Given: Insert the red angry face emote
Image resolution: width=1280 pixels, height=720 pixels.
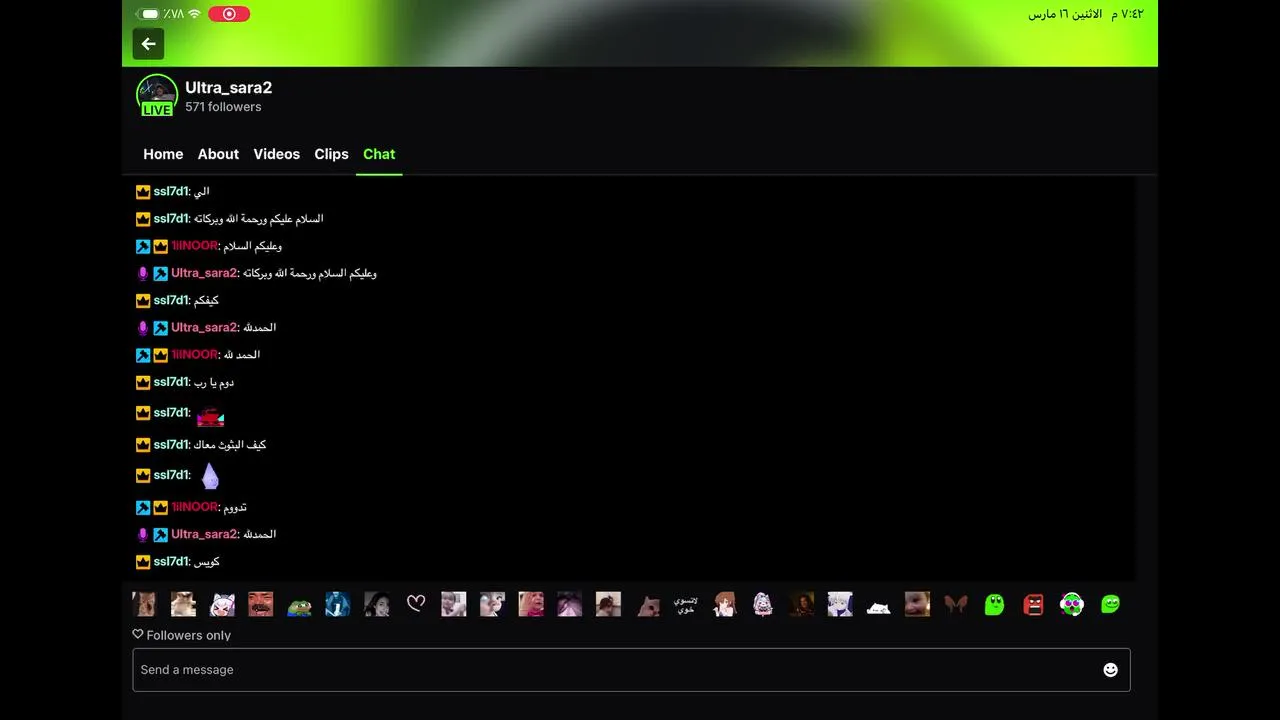Looking at the screenshot, I should click(x=1033, y=604).
